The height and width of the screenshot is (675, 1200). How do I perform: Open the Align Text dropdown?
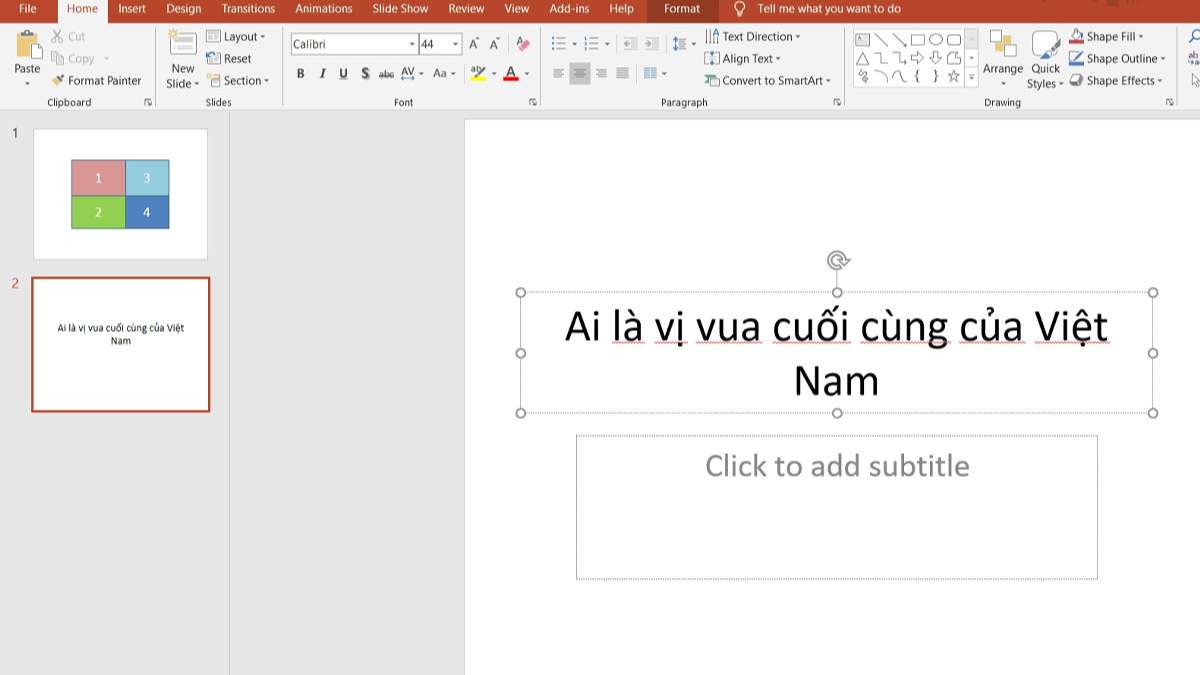click(742, 58)
